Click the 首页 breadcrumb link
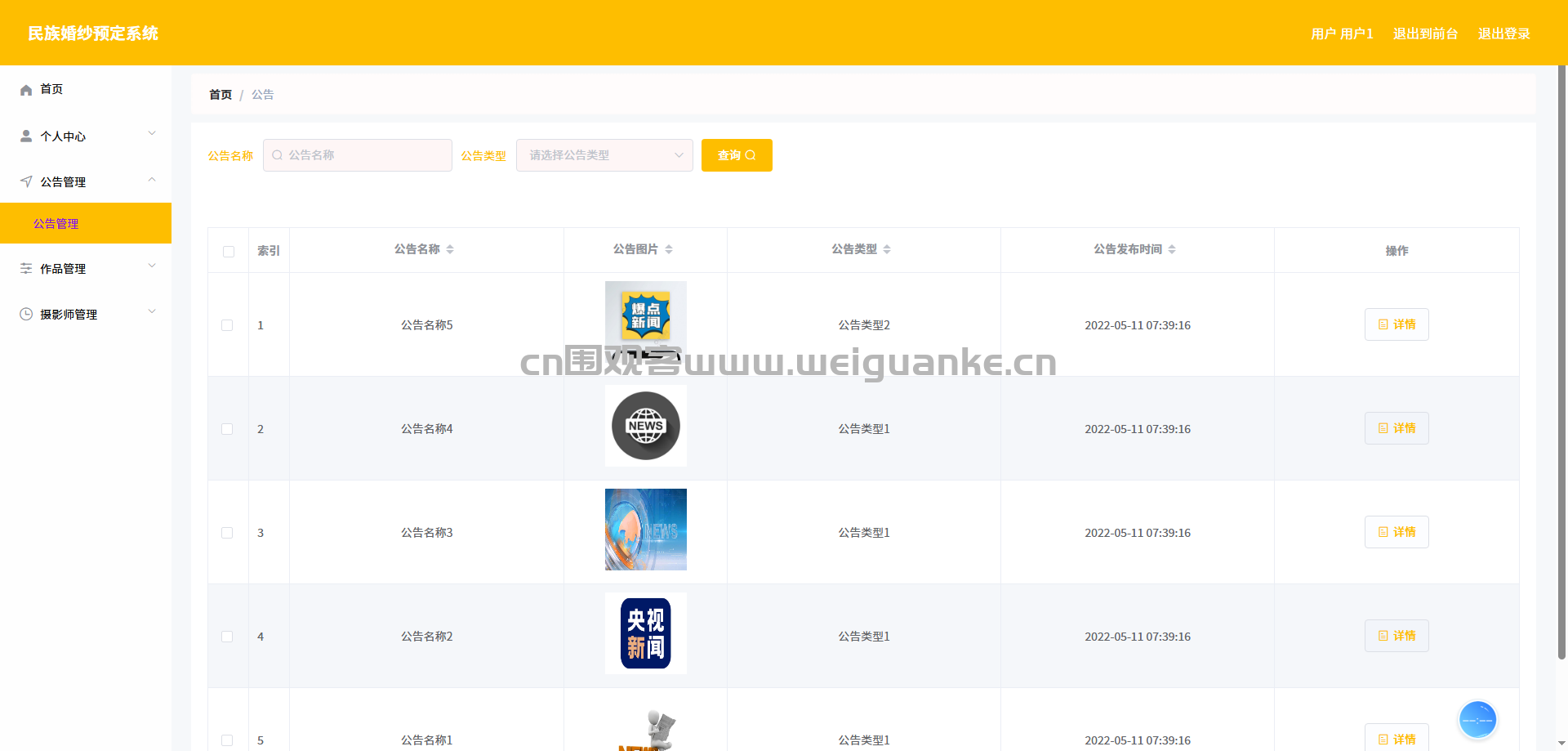 220,95
